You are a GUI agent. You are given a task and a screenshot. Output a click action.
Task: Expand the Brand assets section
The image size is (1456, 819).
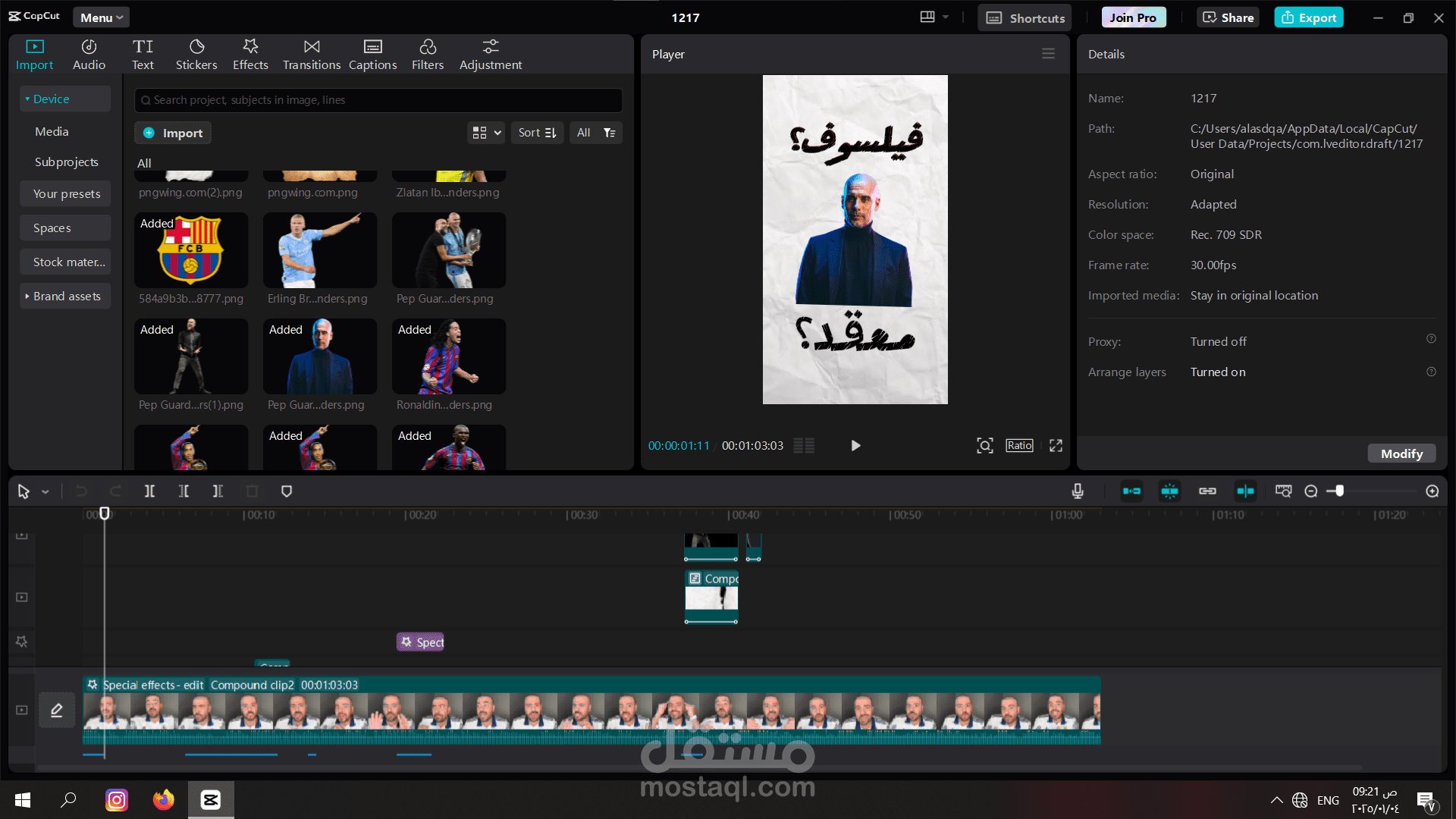(x=65, y=297)
